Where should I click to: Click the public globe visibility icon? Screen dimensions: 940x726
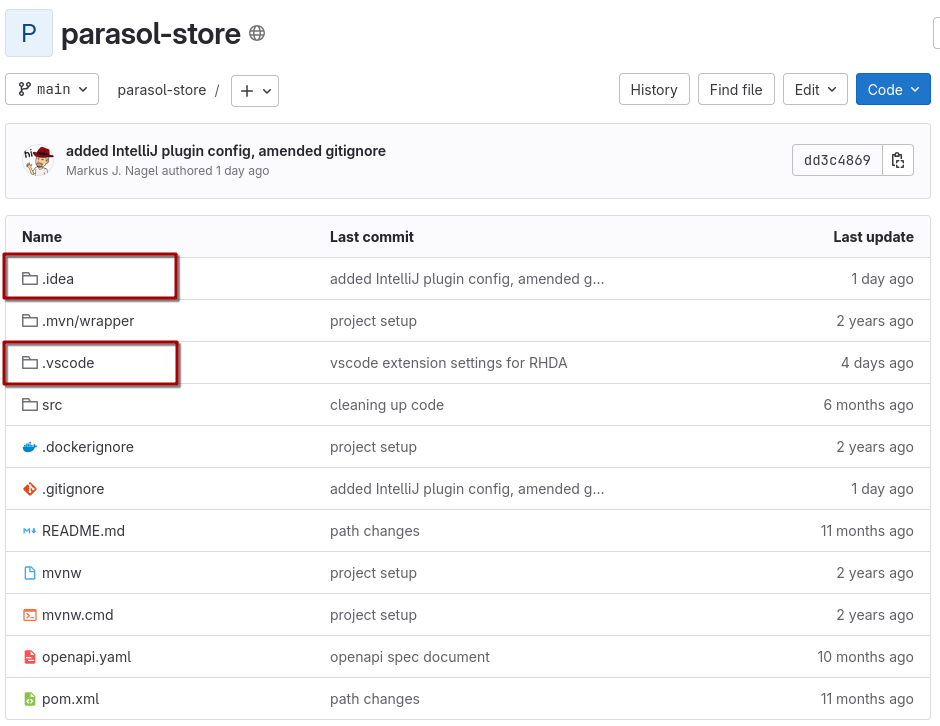257,33
